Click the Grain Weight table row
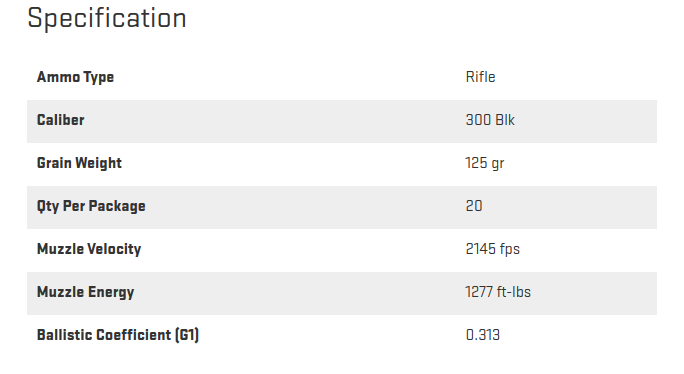Viewport: 684px width, 374px height. click(342, 165)
